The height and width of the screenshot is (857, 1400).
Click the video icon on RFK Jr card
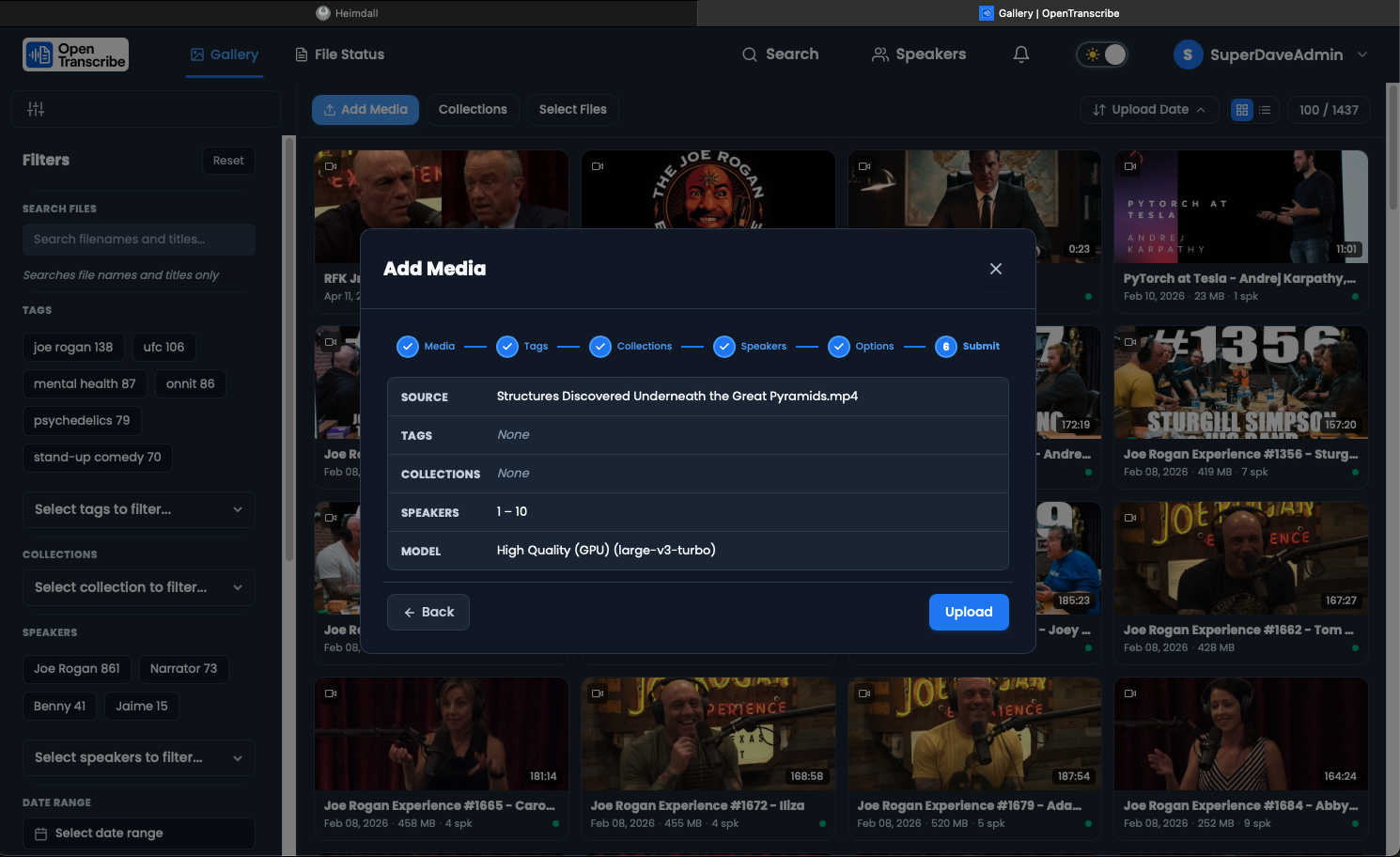[331, 166]
